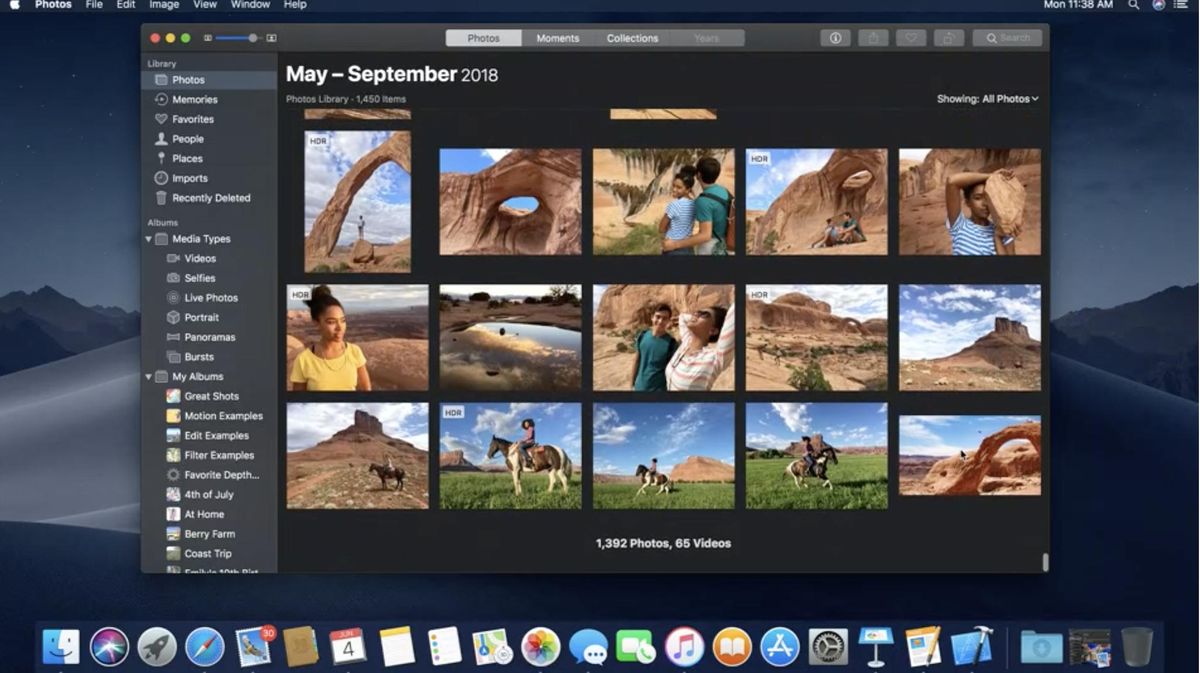
Task: Click the Rotate button in the toolbar
Action: coord(947,37)
